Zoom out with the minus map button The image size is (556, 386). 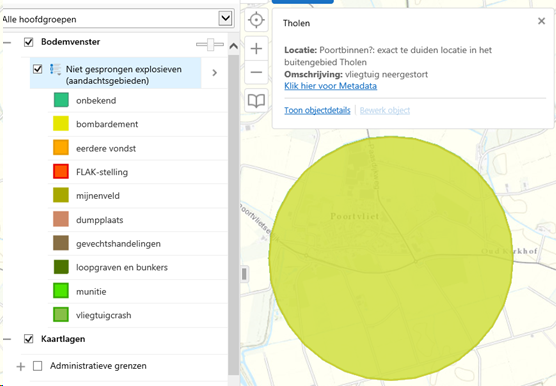(x=256, y=72)
